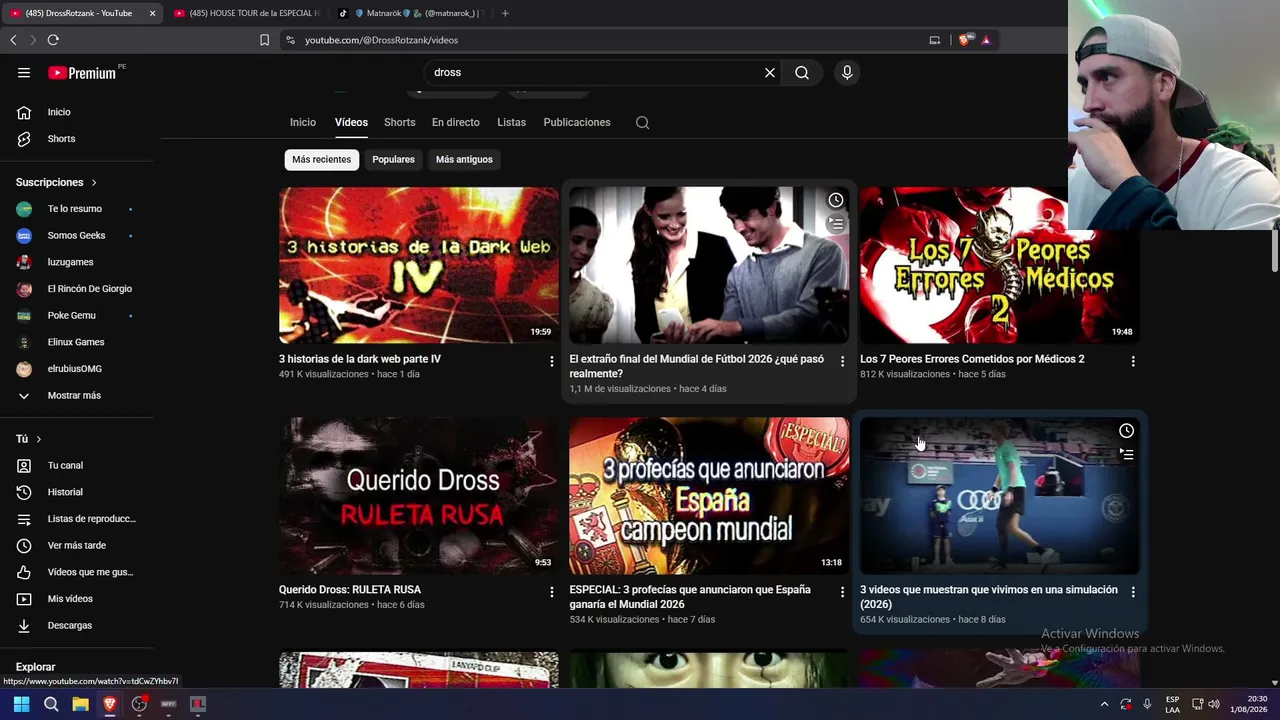
Task: Select the channel Videos tab
Action: [x=351, y=123]
